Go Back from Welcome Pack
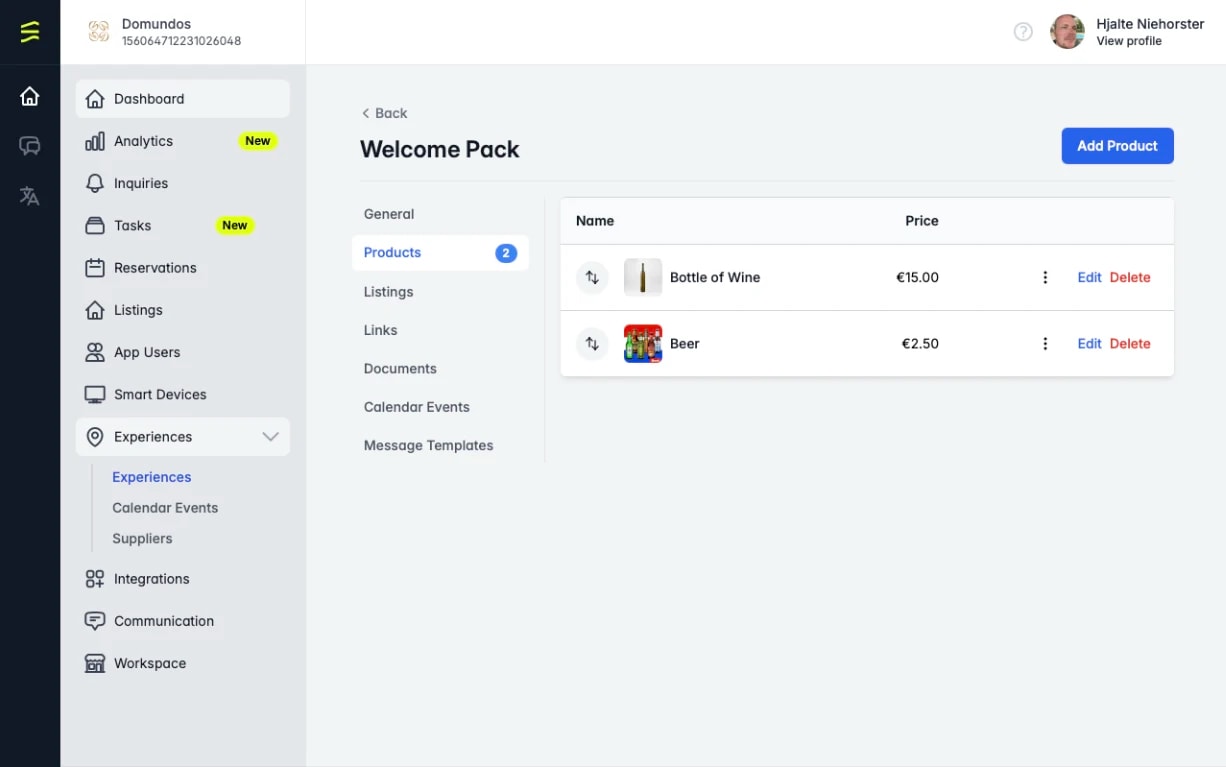The image size is (1226, 767). pyautogui.click(x=385, y=113)
